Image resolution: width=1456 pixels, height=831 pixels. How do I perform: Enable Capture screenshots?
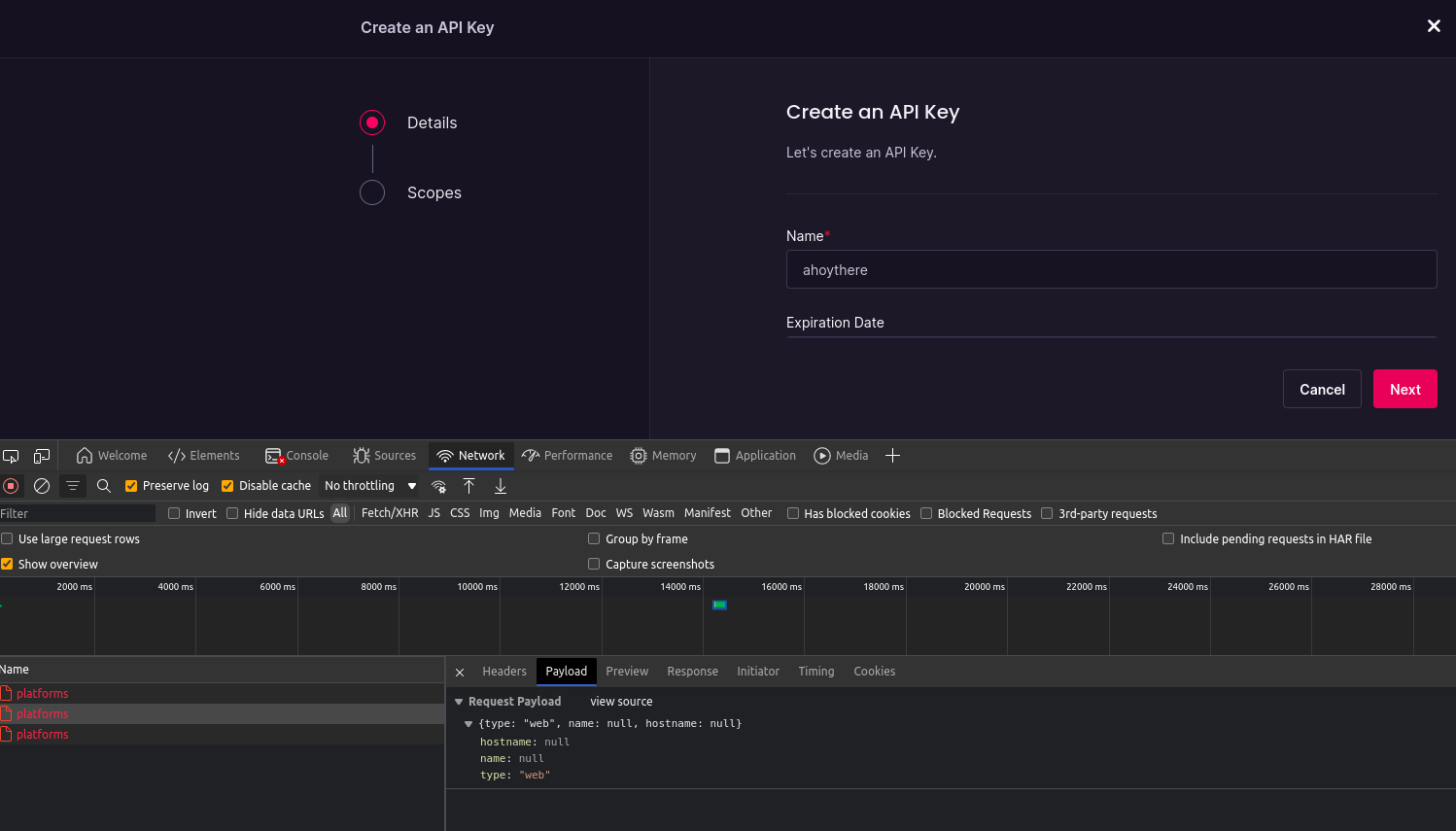pyautogui.click(x=593, y=564)
